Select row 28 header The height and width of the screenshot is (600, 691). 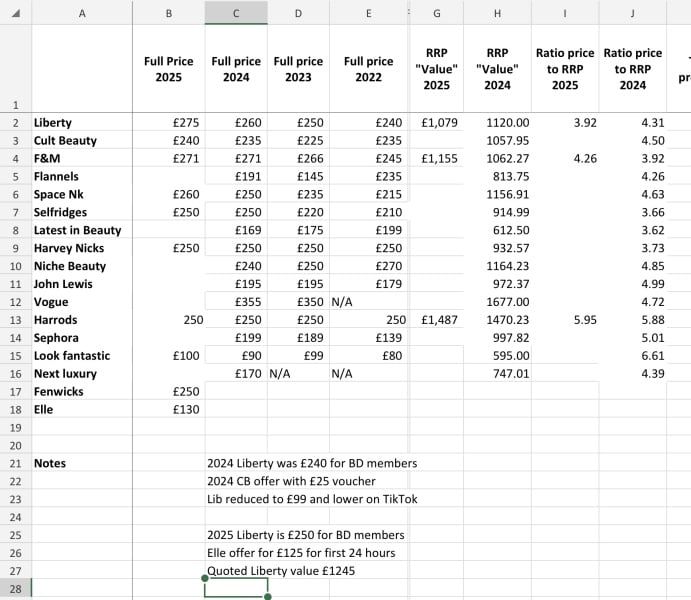(16, 589)
